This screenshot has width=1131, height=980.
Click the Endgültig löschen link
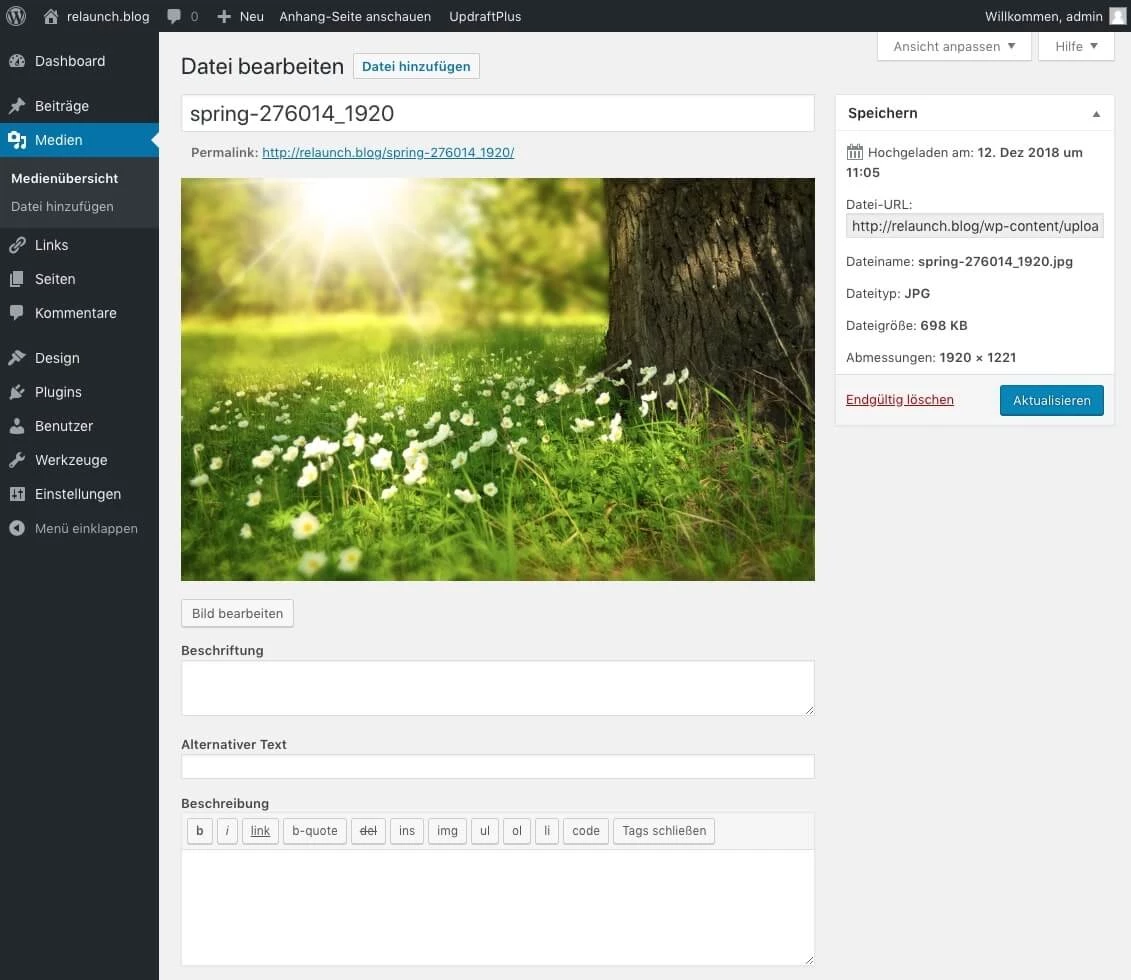pos(899,399)
